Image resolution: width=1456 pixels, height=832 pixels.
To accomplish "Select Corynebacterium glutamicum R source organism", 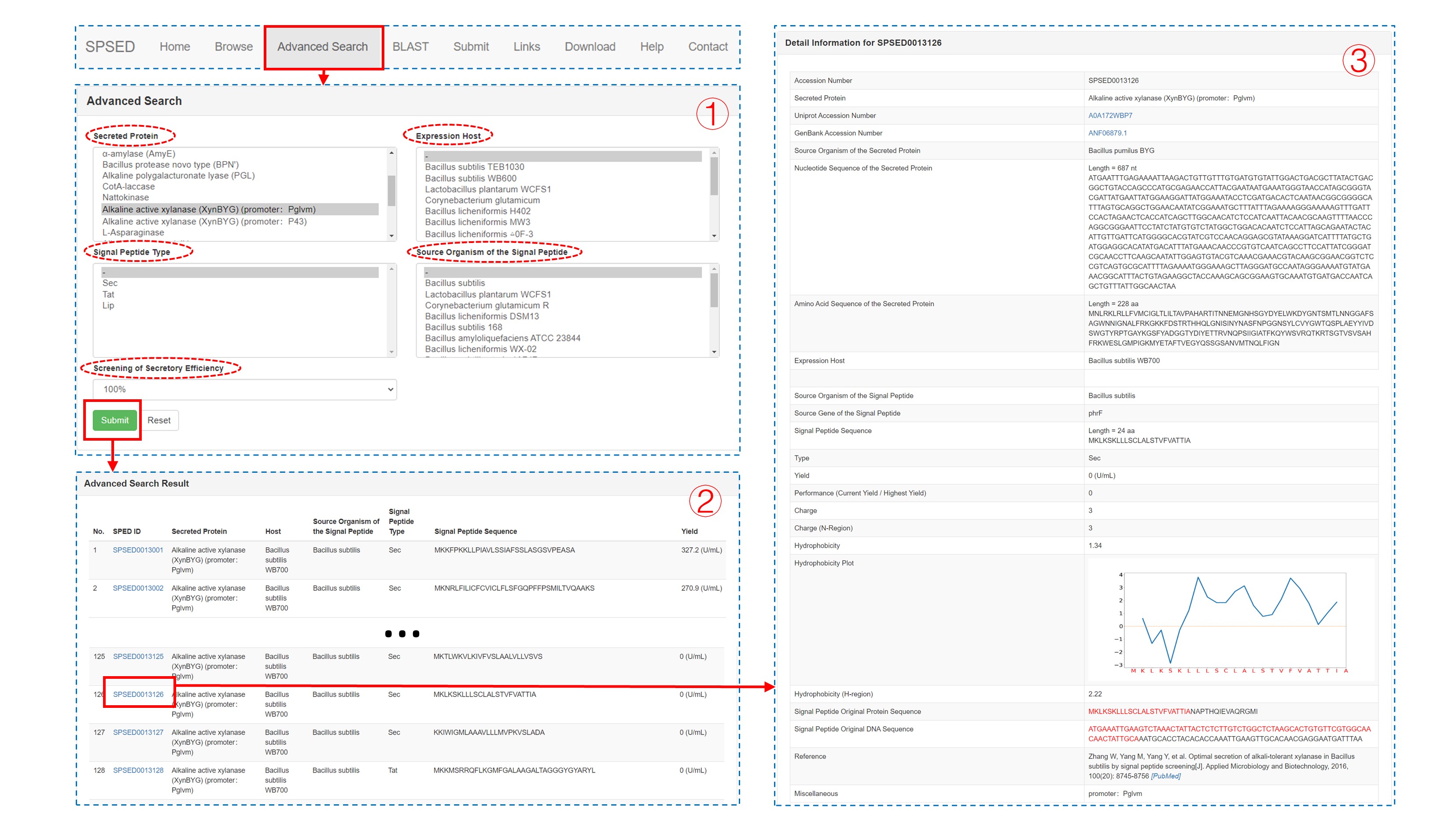I will coord(487,305).
